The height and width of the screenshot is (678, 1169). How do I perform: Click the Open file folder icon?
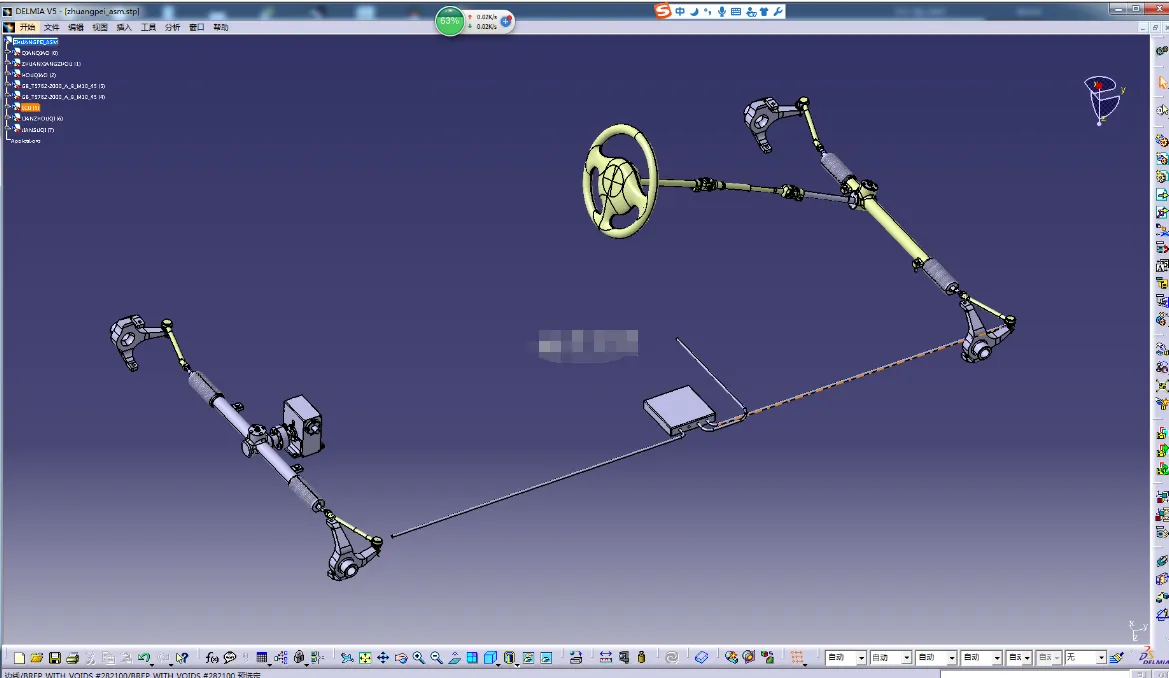pyautogui.click(x=37, y=658)
